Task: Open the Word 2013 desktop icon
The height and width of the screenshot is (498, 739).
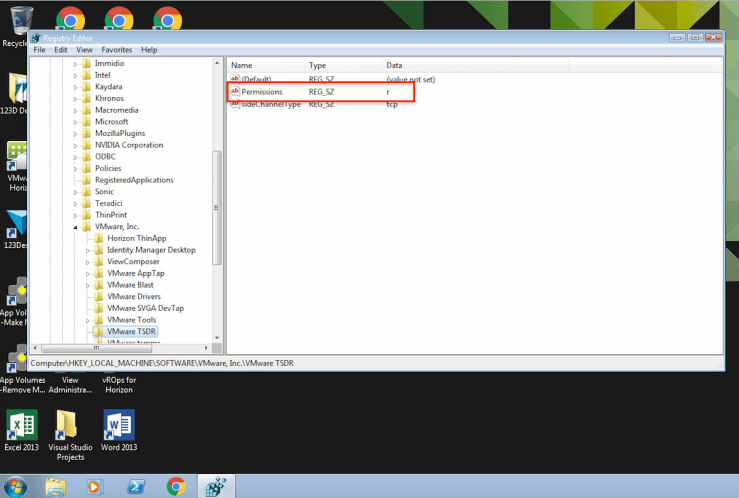Action: tap(119, 427)
